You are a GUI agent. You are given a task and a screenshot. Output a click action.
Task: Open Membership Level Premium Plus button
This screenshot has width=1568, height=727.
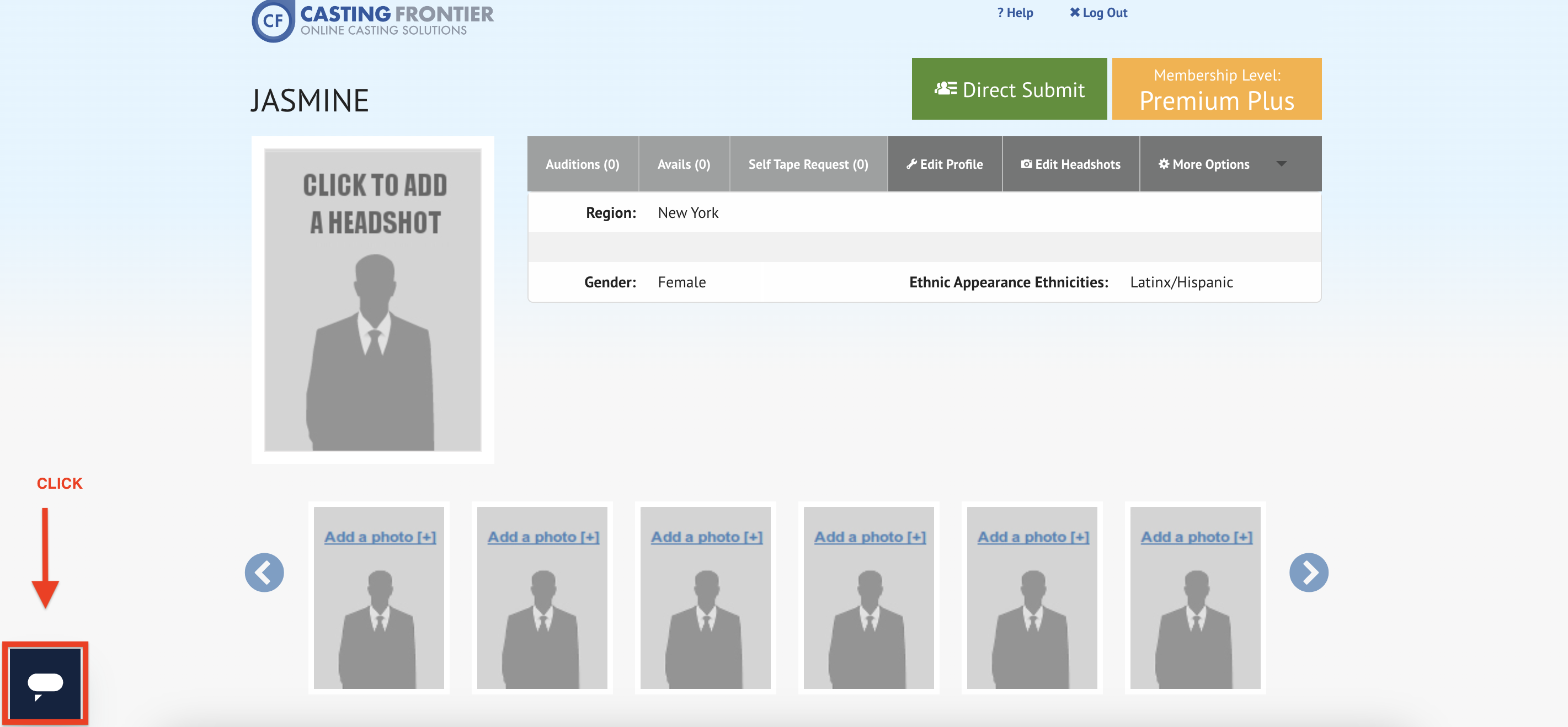(x=1216, y=89)
